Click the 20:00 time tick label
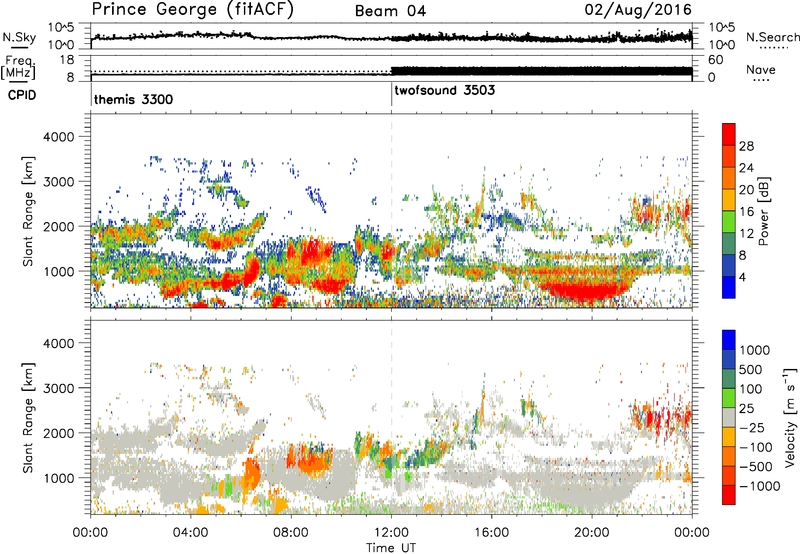 point(592,533)
